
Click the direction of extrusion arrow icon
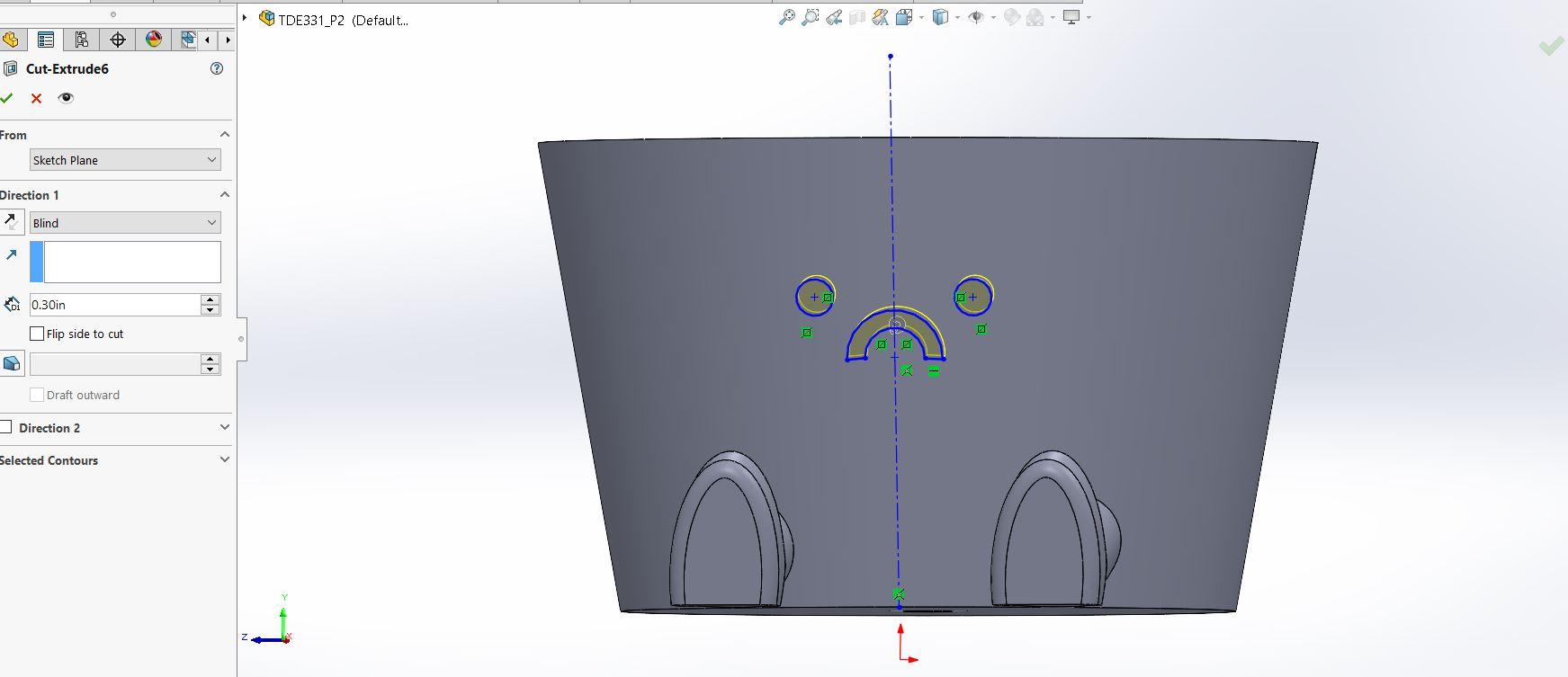point(11,255)
